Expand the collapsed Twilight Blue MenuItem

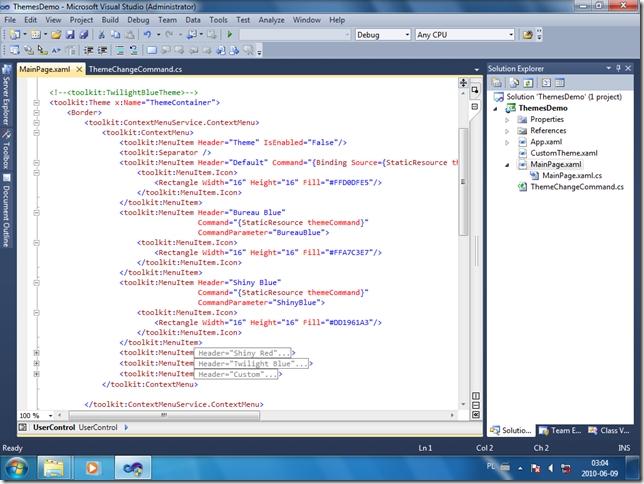tap(37, 363)
